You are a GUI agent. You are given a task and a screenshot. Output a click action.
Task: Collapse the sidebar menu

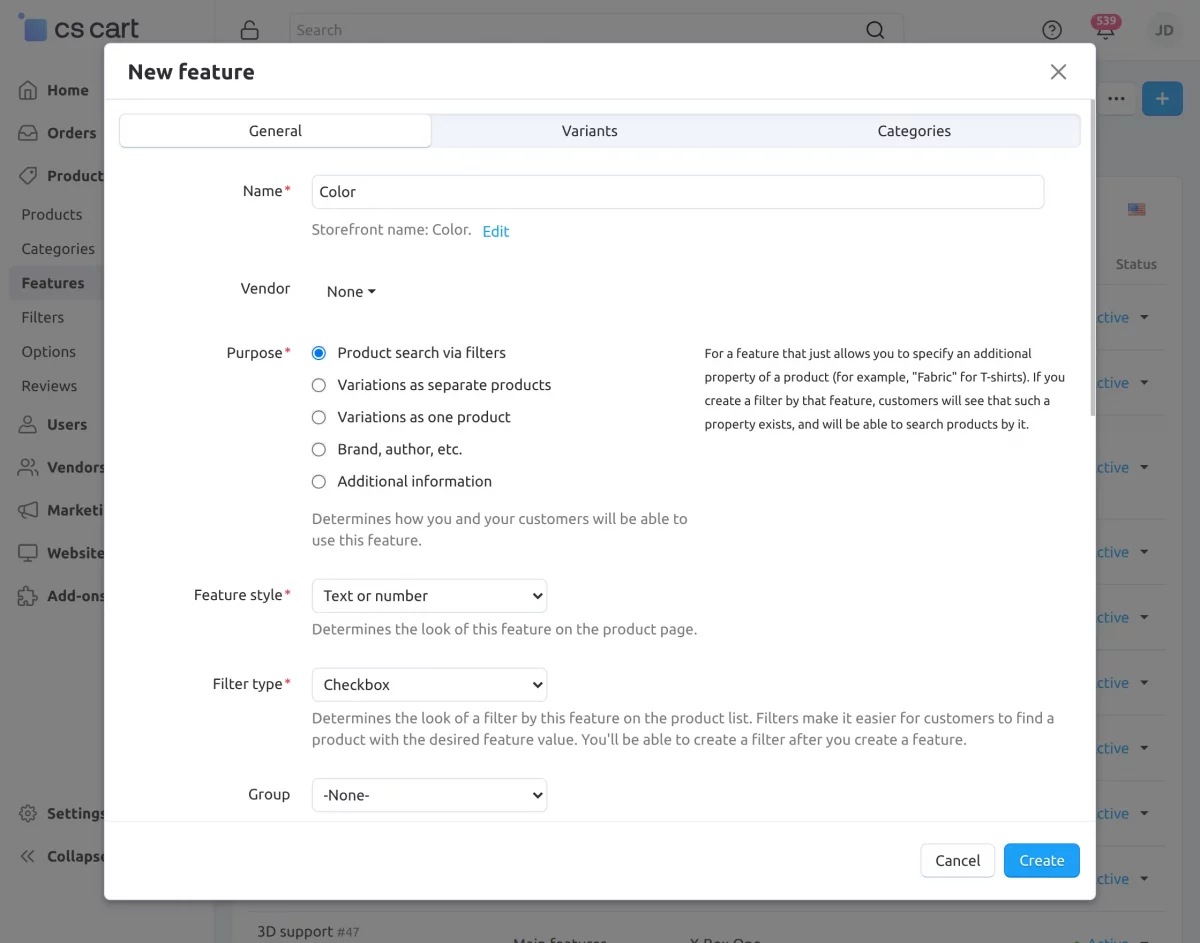[x=61, y=856]
